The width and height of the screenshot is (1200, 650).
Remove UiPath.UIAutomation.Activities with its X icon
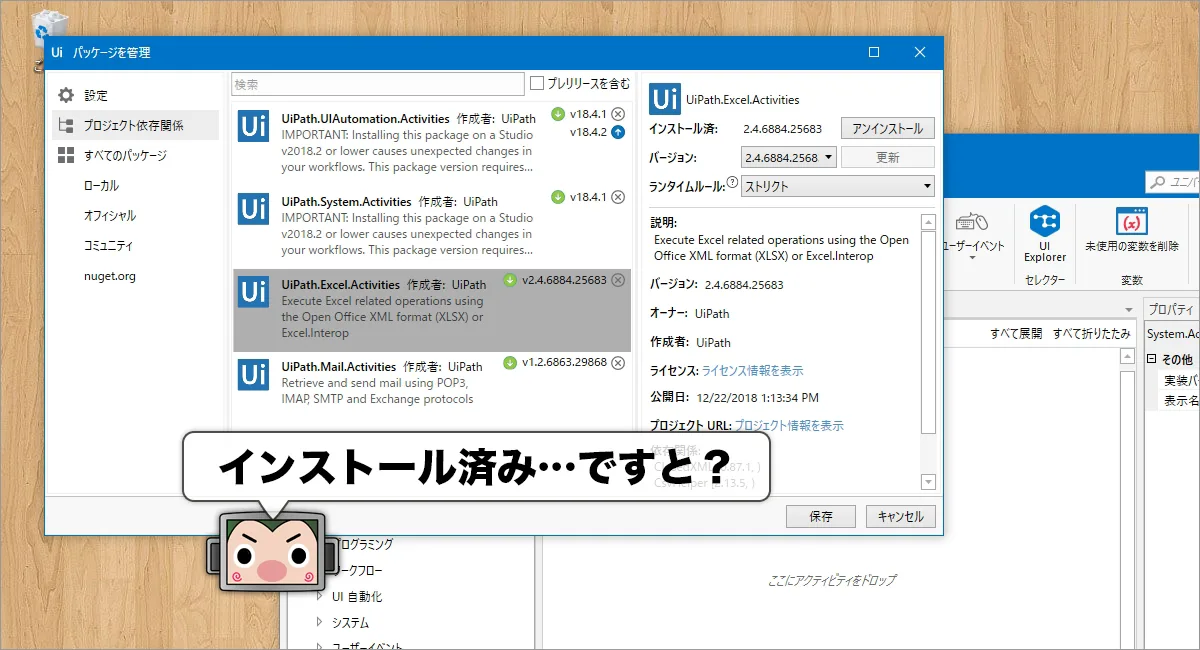coord(618,113)
